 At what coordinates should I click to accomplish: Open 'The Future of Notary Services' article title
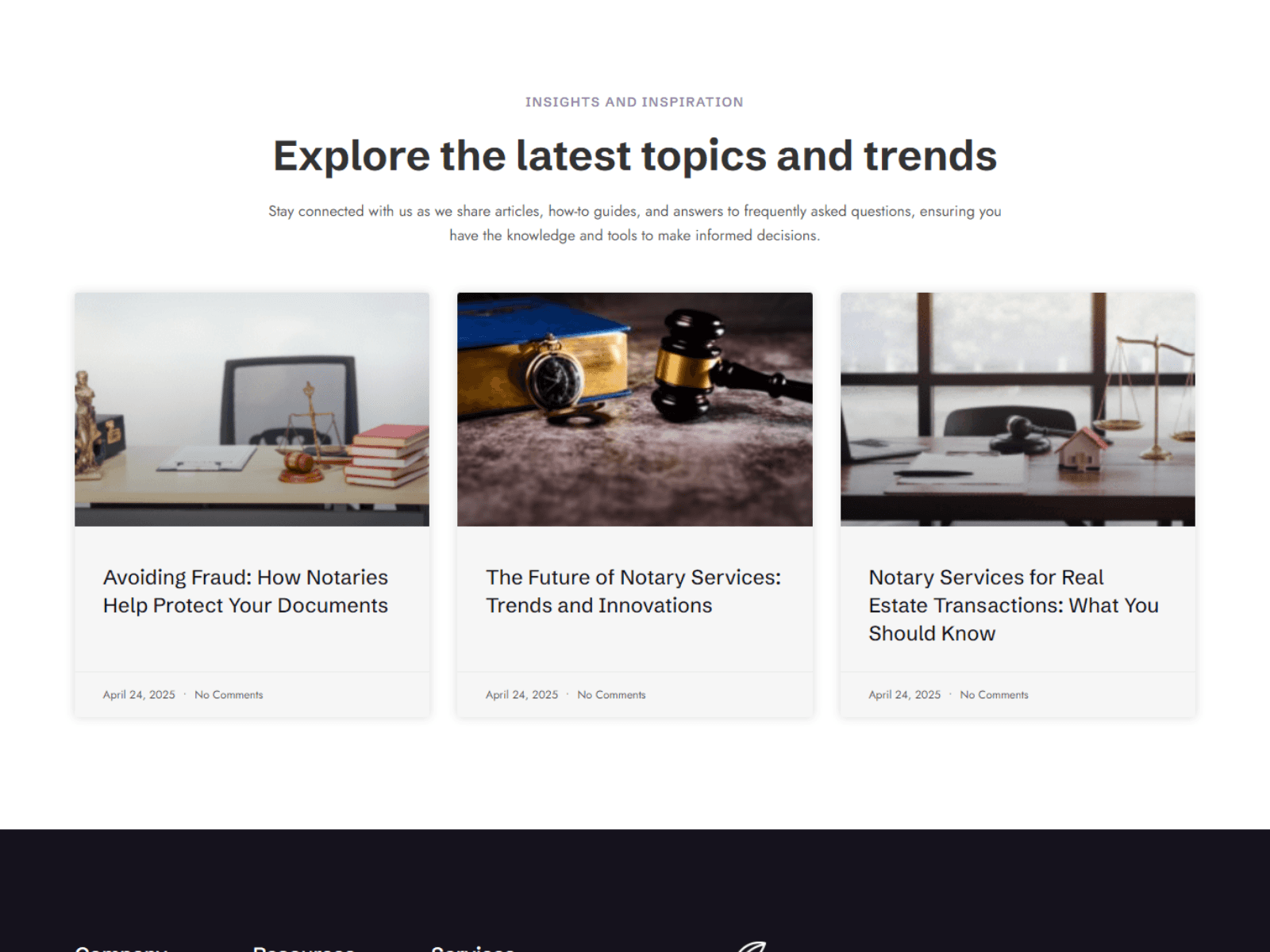[x=633, y=591]
